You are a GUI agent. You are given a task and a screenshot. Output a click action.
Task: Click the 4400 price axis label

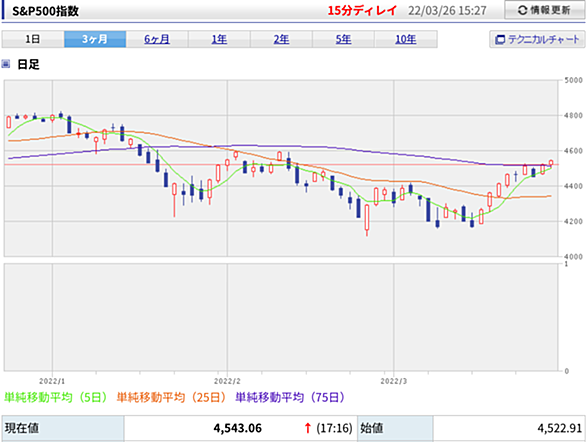point(573,186)
